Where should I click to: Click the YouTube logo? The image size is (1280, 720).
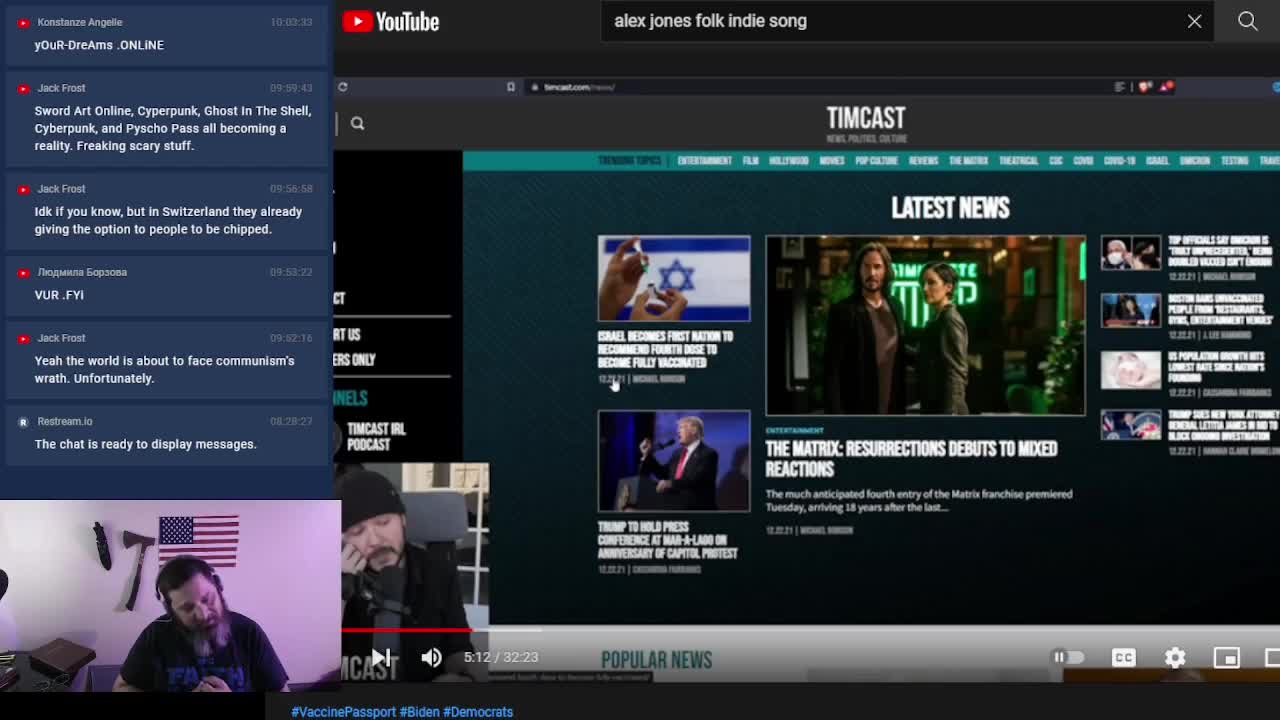391,21
